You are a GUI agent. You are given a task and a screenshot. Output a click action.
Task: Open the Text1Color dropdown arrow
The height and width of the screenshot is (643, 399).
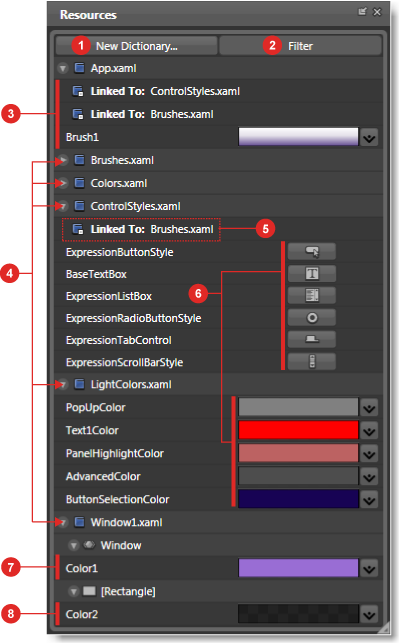pyautogui.click(x=369, y=431)
